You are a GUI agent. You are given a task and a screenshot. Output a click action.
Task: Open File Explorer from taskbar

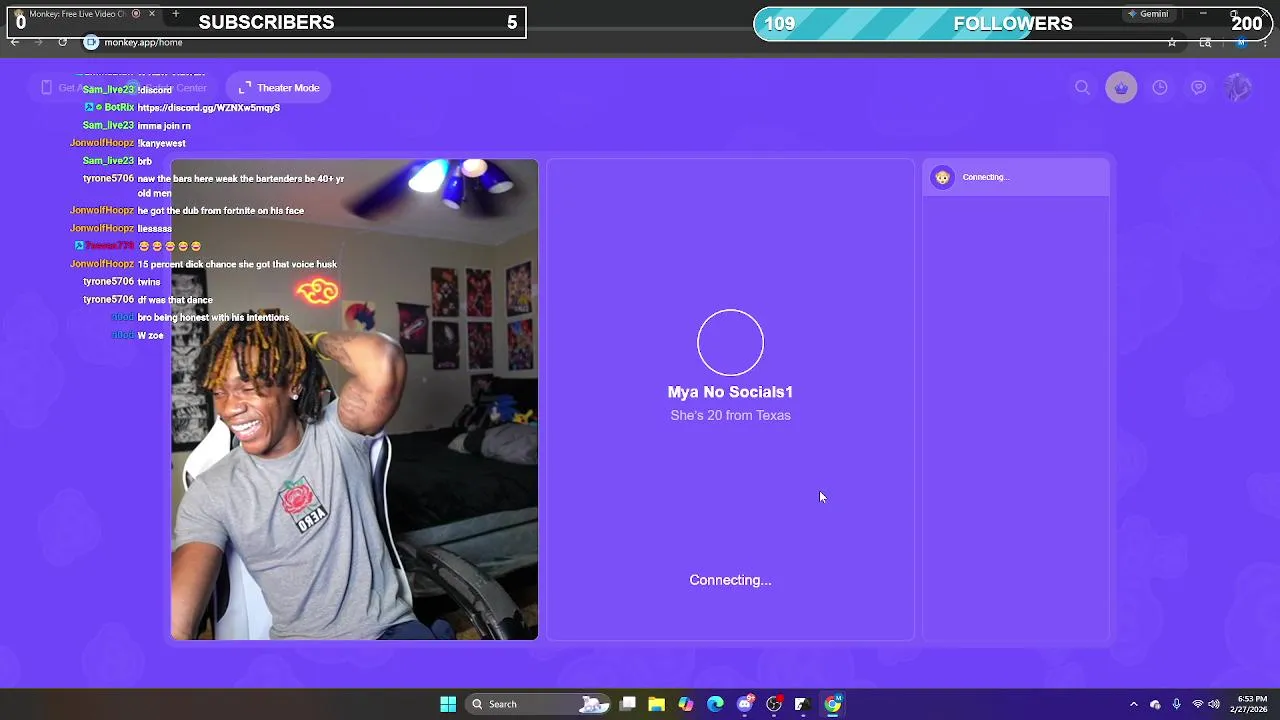click(656, 704)
